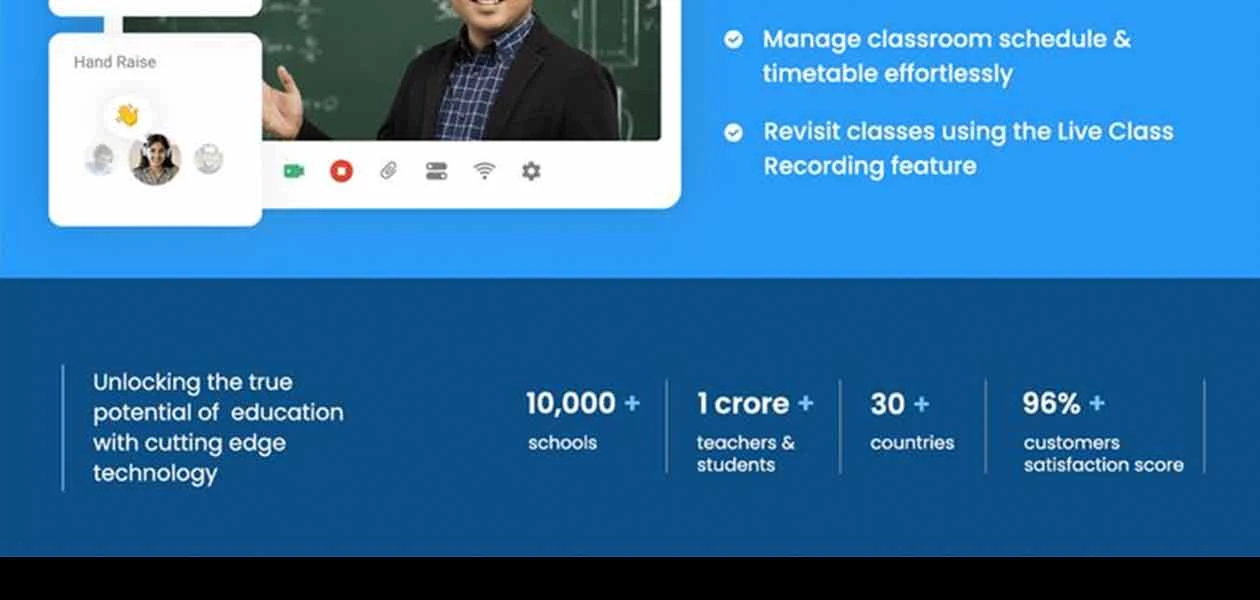Image resolution: width=1260 pixels, height=600 pixels.
Task: Open the settings gear icon
Action: click(x=531, y=171)
